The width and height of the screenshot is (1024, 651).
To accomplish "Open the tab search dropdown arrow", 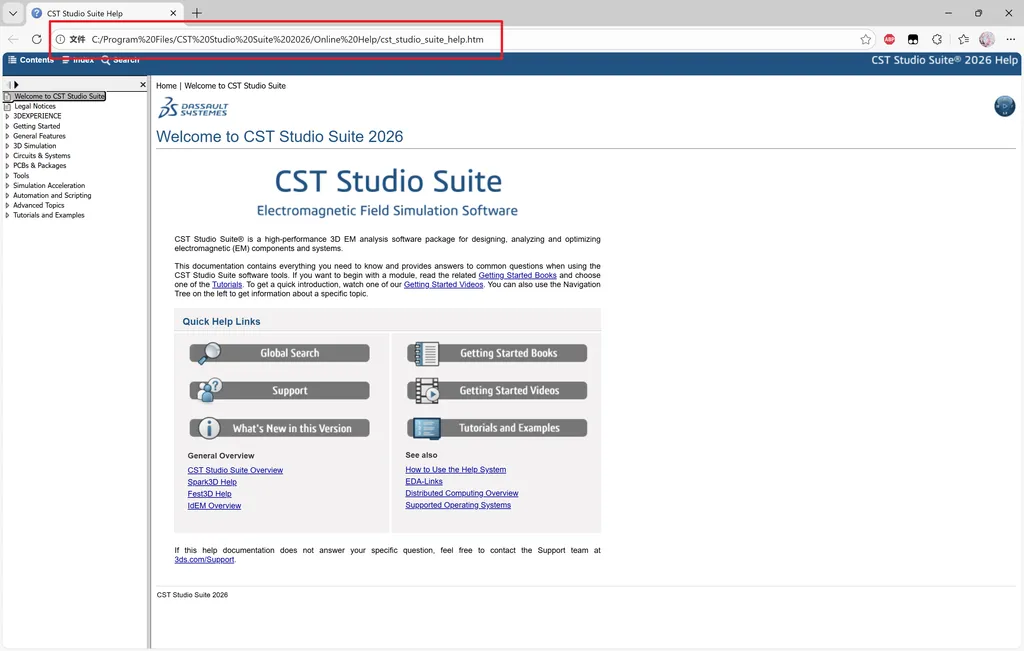I will point(13,13).
